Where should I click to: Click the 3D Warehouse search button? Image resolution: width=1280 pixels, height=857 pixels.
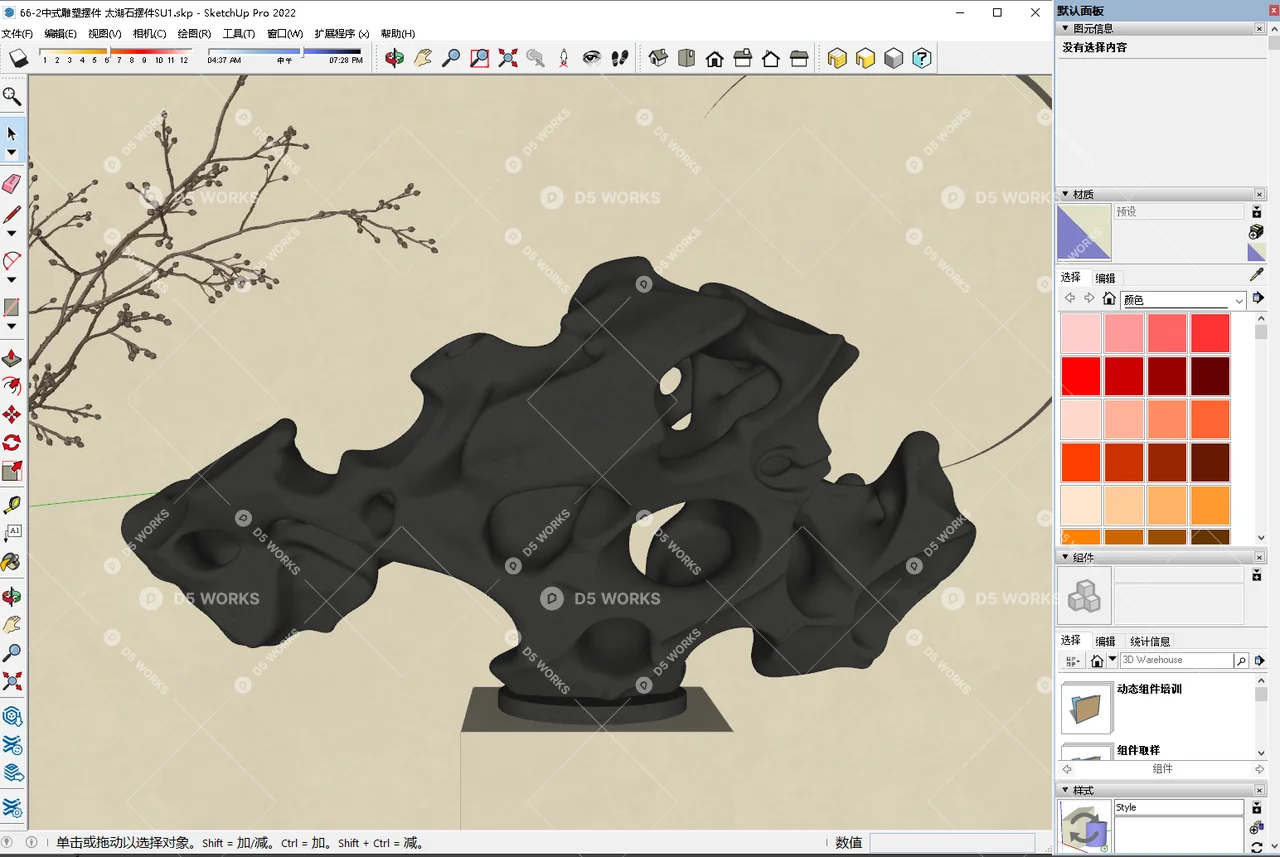[x=1241, y=661]
